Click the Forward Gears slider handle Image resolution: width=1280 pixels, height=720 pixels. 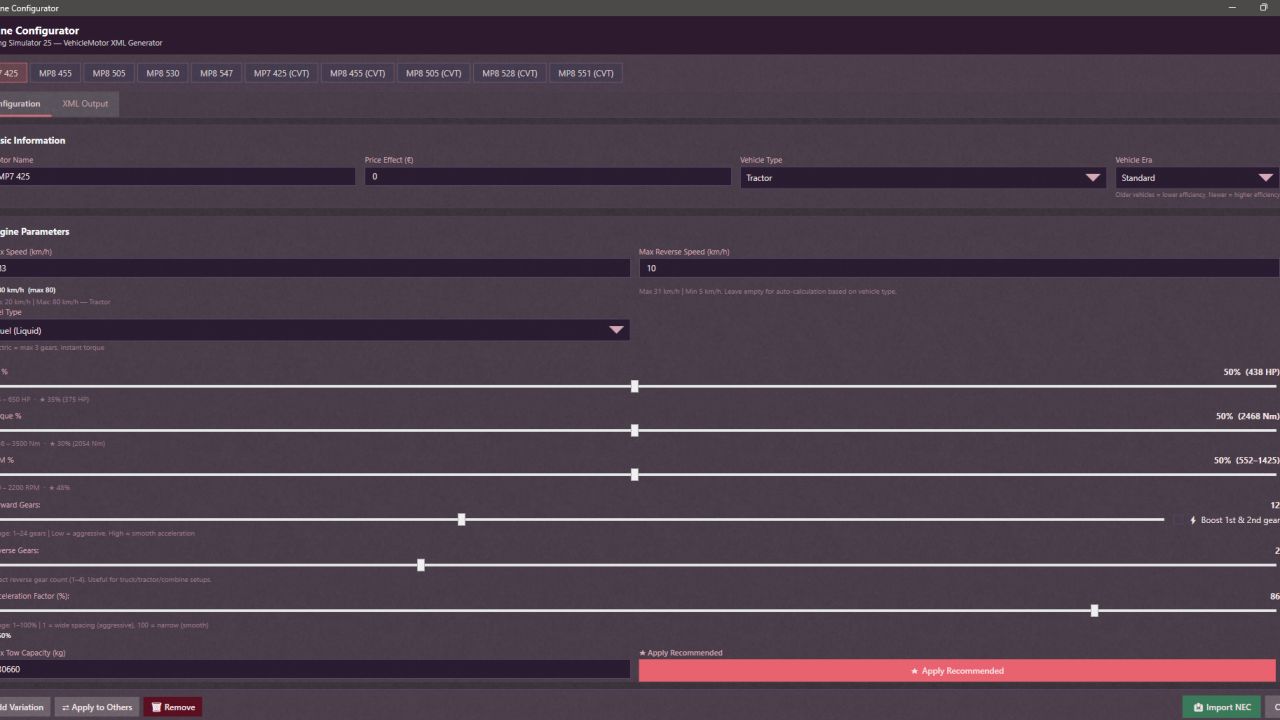461,520
